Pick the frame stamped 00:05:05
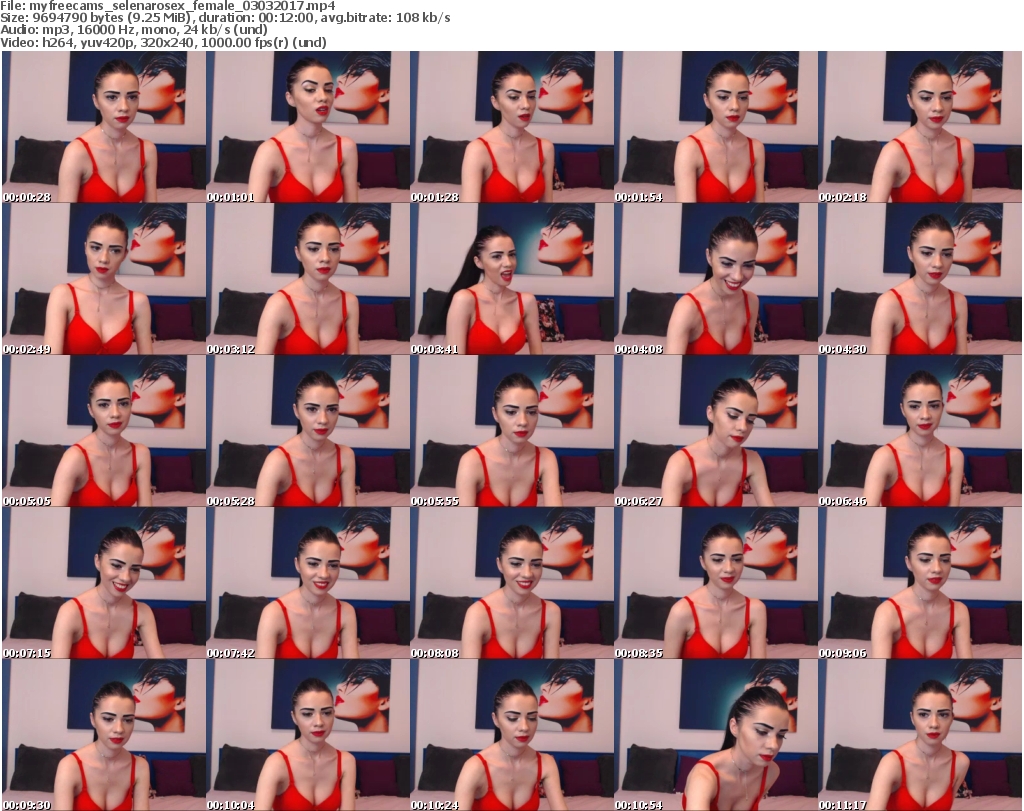 point(103,432)
